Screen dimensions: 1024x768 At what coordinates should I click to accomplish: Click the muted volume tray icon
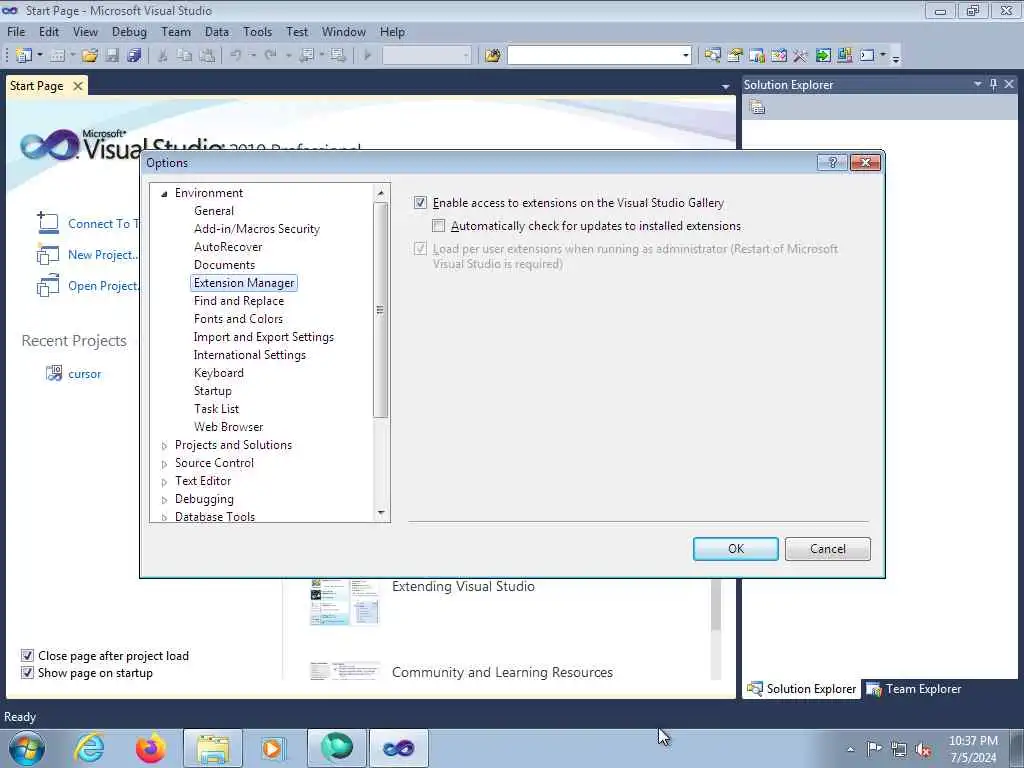923,749
